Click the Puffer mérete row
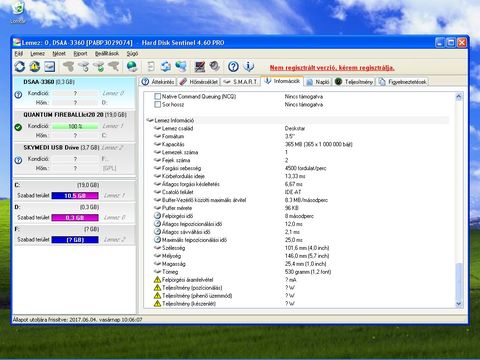Screen dimensions: 480x360 coord(298,208)
